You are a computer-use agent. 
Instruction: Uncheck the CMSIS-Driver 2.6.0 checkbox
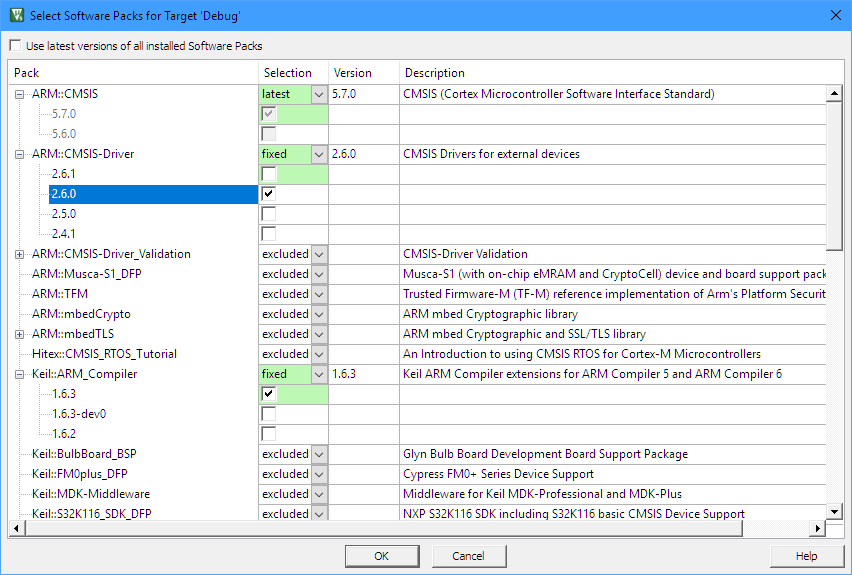tap(268, 194)
